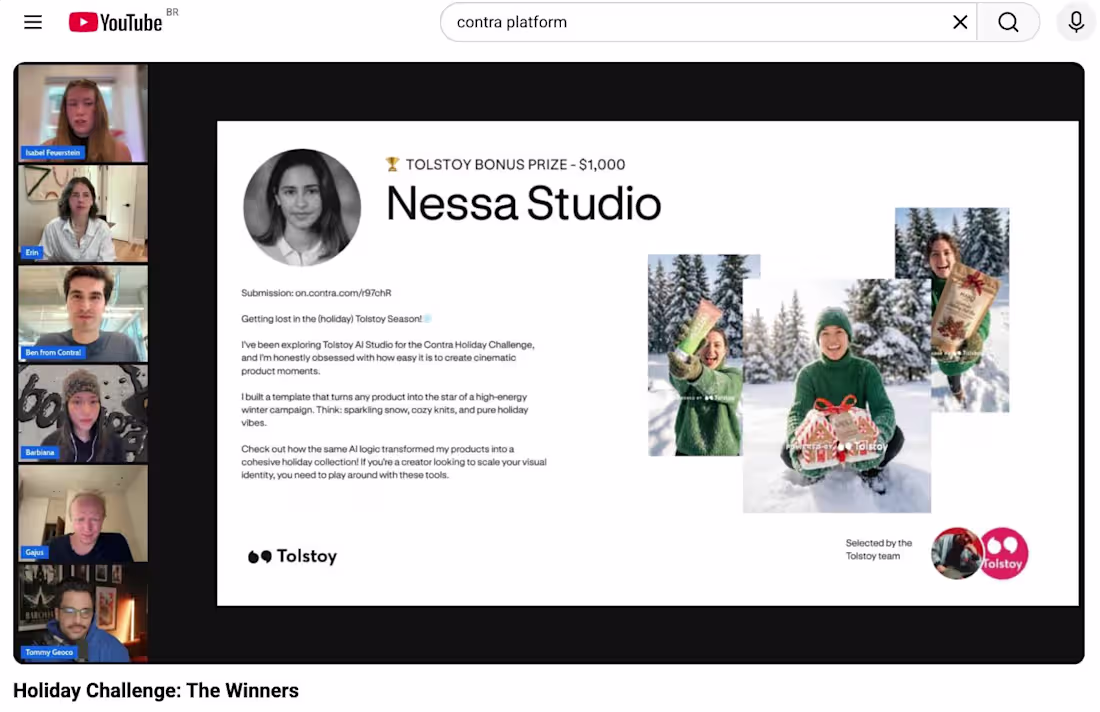Select the Ben from Contra participant tile
Image resolution: width=1100 pixels, height=712 pixels.
click(82, 313)
